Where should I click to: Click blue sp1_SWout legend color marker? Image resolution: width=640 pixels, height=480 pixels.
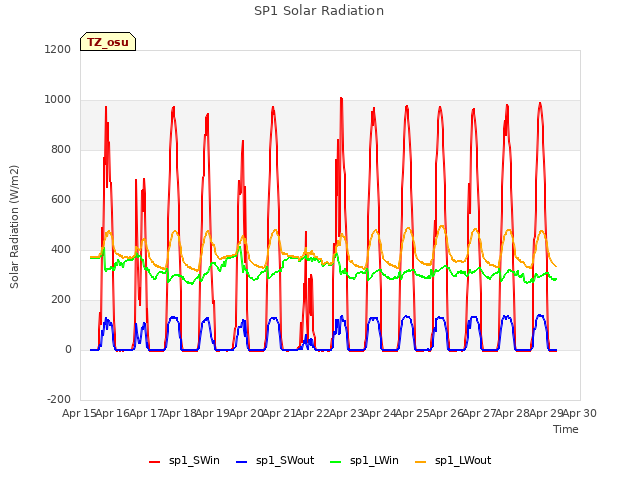click(242, 462)
